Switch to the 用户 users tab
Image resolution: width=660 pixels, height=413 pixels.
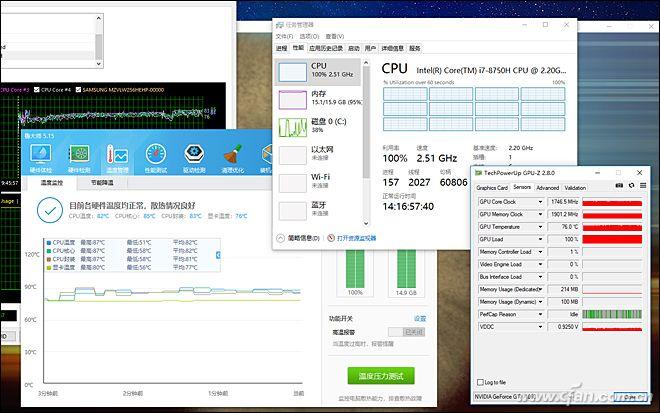370,48
